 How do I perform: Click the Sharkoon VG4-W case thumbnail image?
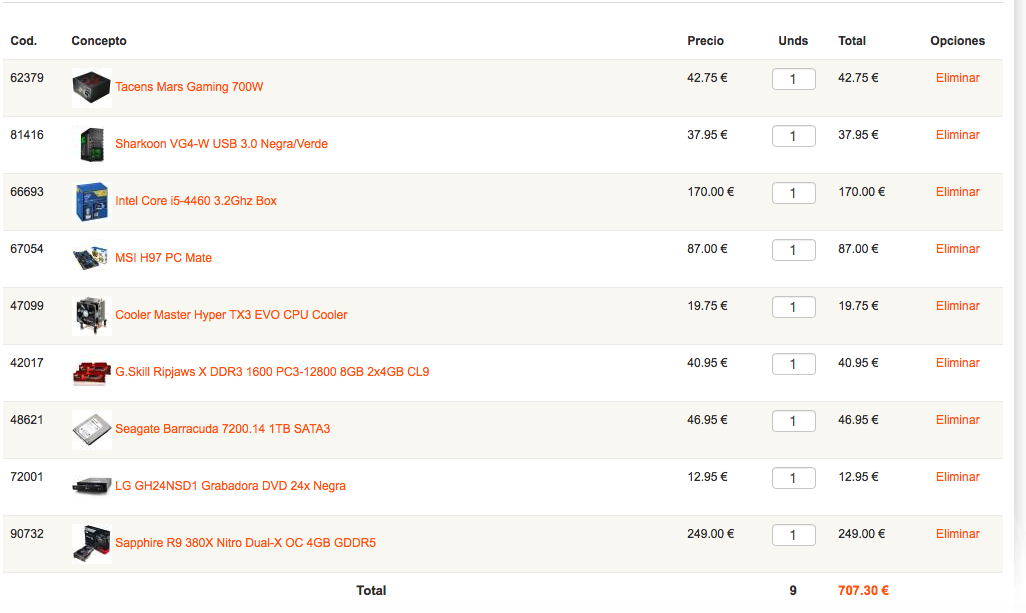pyautogui.click(x=92, y=145)
